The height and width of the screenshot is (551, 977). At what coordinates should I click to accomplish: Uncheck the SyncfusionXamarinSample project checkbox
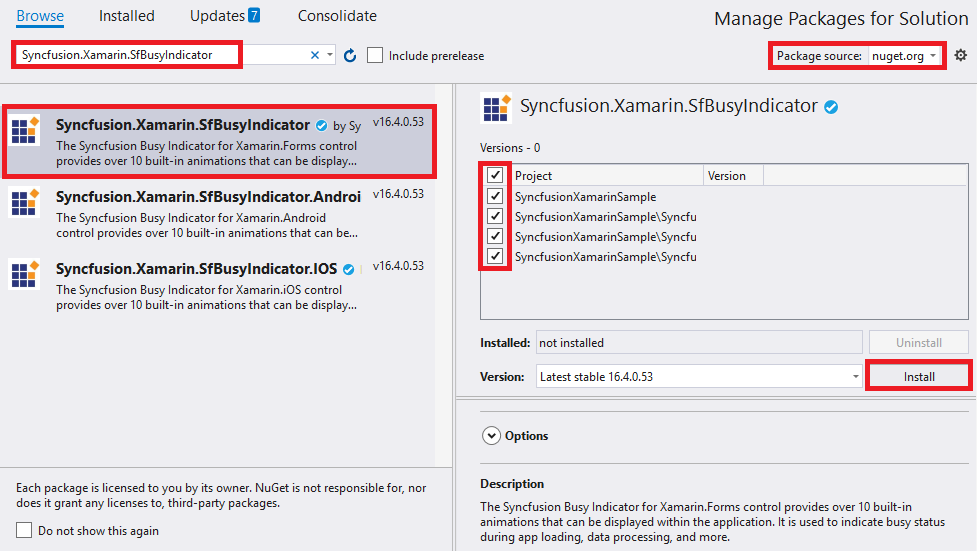point(495,196)
